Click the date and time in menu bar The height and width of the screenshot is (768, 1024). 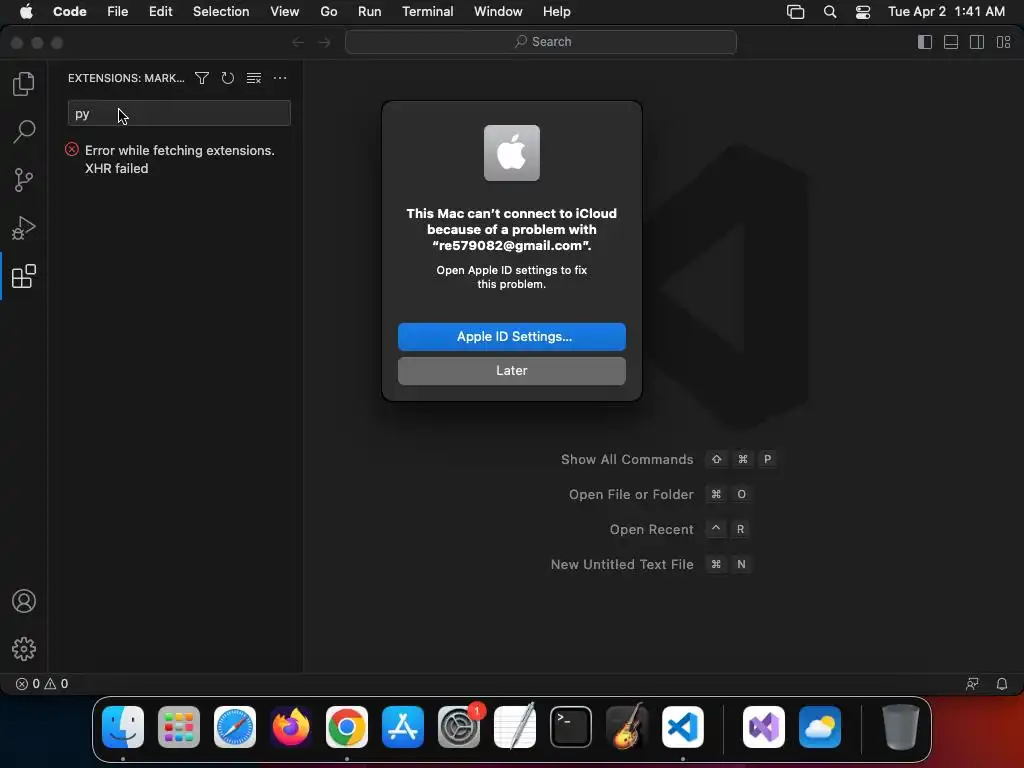946,12
